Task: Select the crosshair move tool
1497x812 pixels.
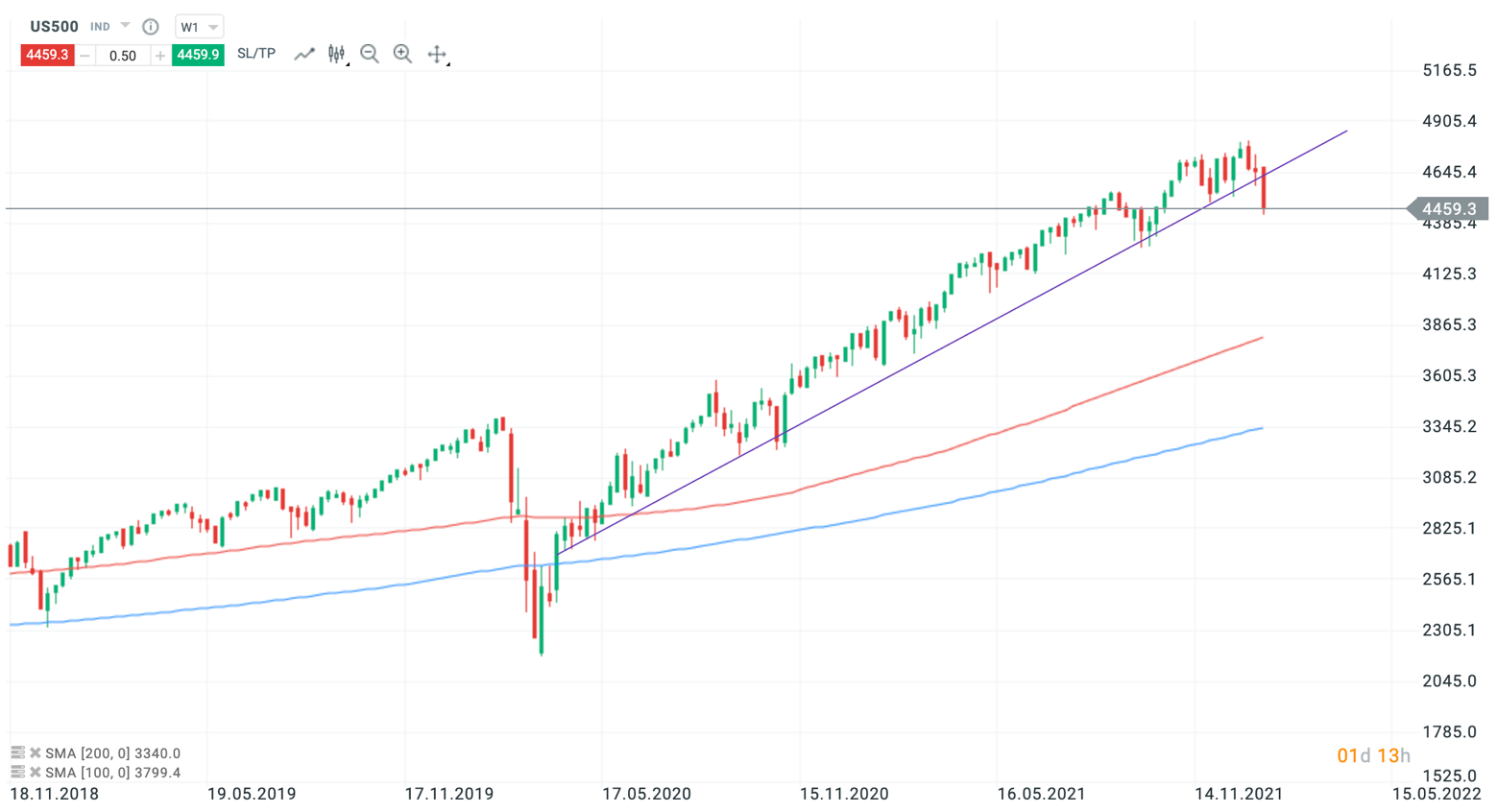Action: coord(437,55)
